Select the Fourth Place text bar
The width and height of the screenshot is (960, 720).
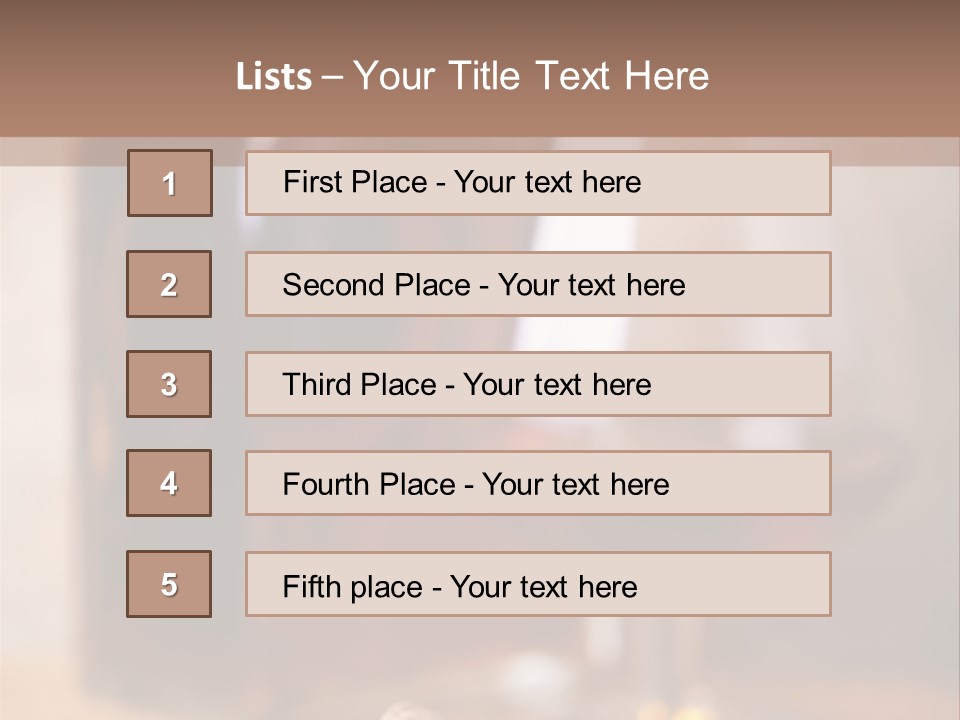pyautogui.click(x=538, y=483)
